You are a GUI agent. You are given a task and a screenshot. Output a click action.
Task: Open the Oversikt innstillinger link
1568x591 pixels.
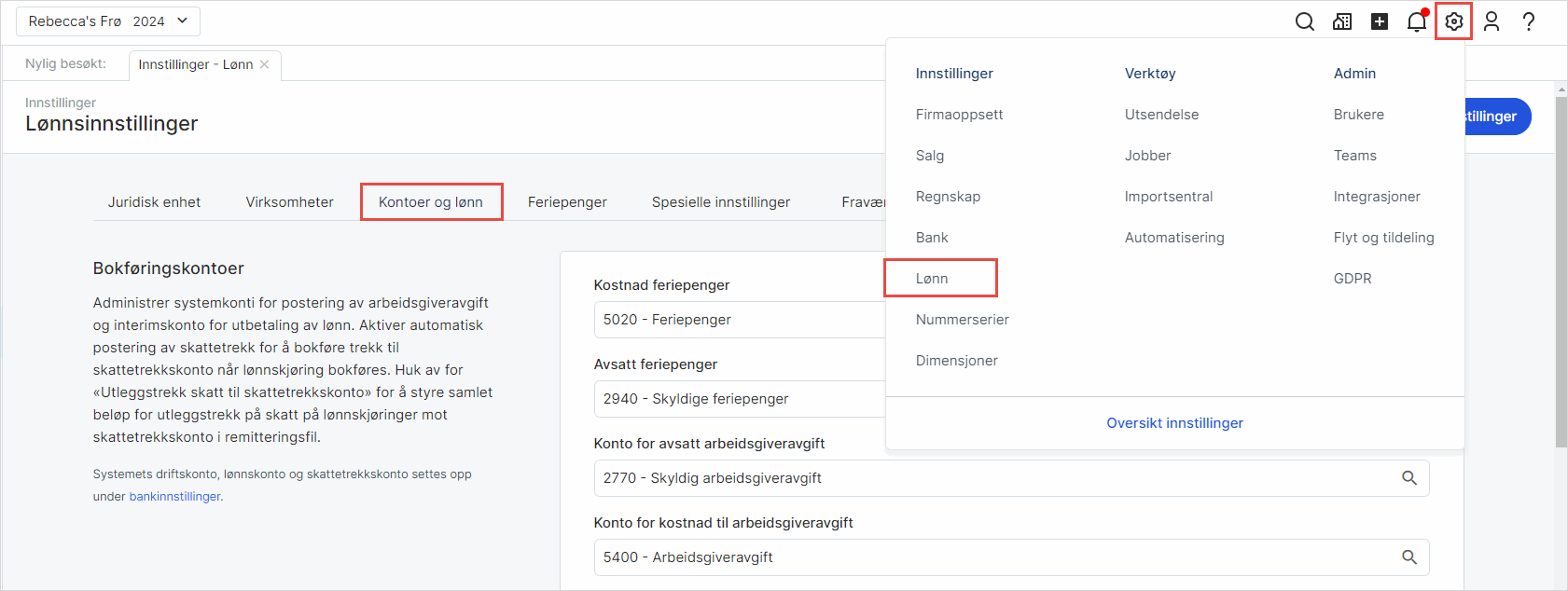point(1174,423)
